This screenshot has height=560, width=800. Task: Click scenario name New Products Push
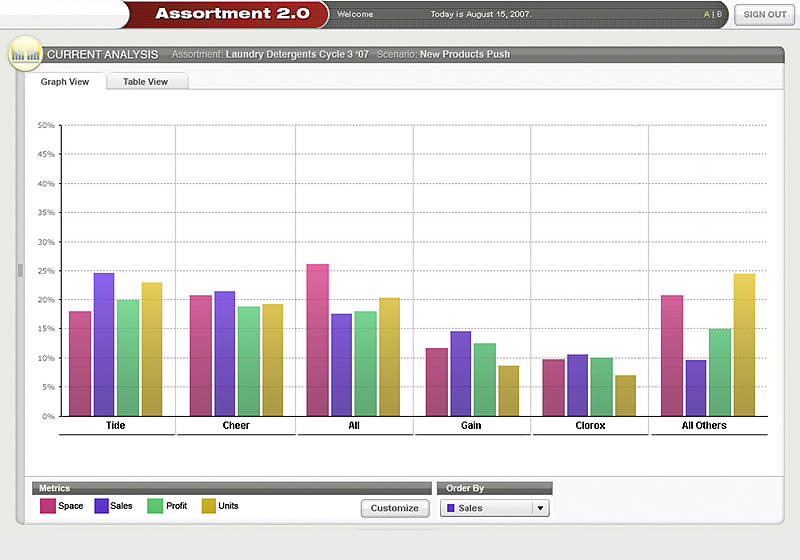click(x=465, y=54)
